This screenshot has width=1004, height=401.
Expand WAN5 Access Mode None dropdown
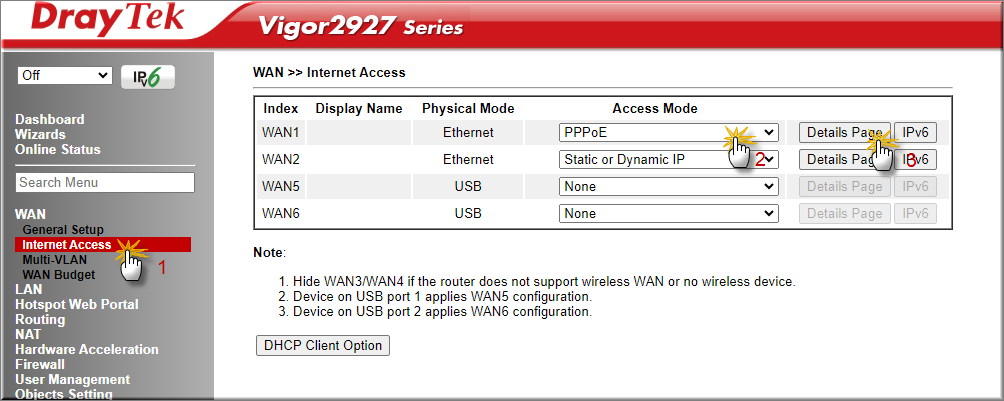click(668, 186)
